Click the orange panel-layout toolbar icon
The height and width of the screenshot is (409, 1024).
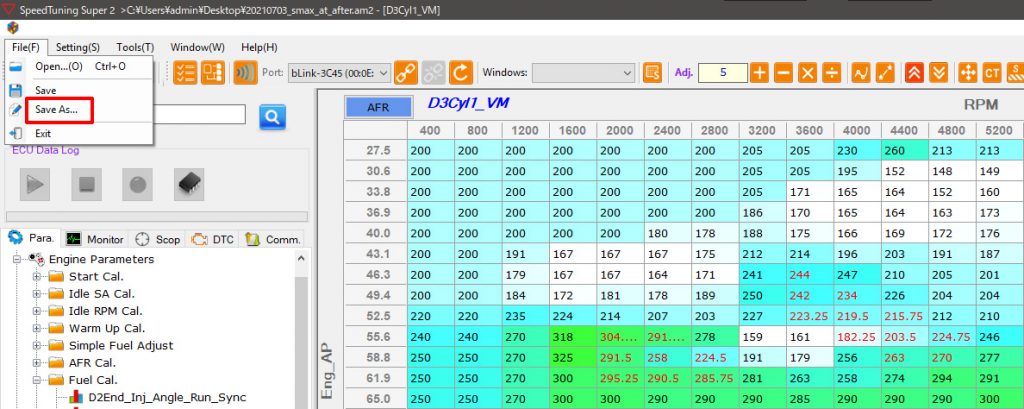point(213,73)
